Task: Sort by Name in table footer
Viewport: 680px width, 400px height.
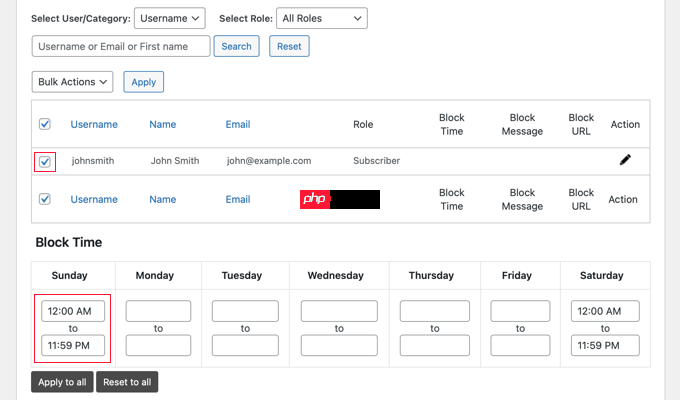Action: pos(163,200)
